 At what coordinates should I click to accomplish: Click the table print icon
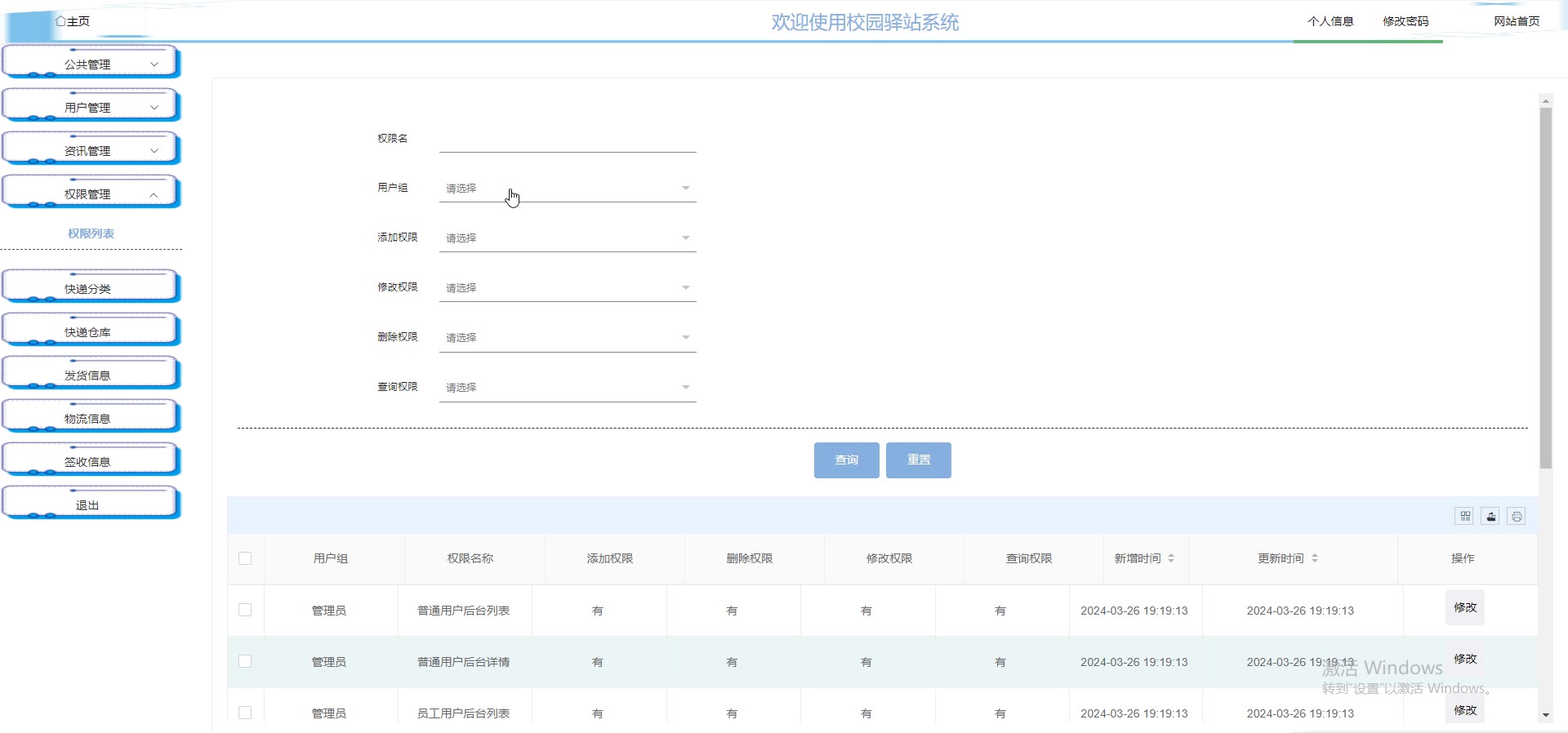[1517, 516]
